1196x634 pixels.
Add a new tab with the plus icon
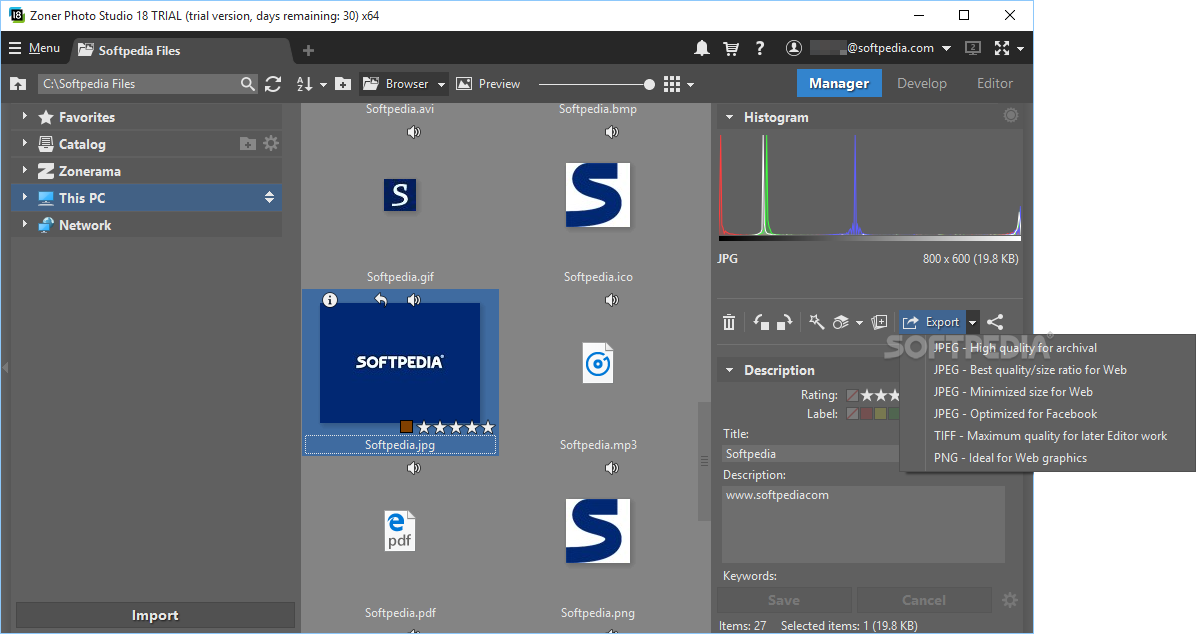point(308,50)
